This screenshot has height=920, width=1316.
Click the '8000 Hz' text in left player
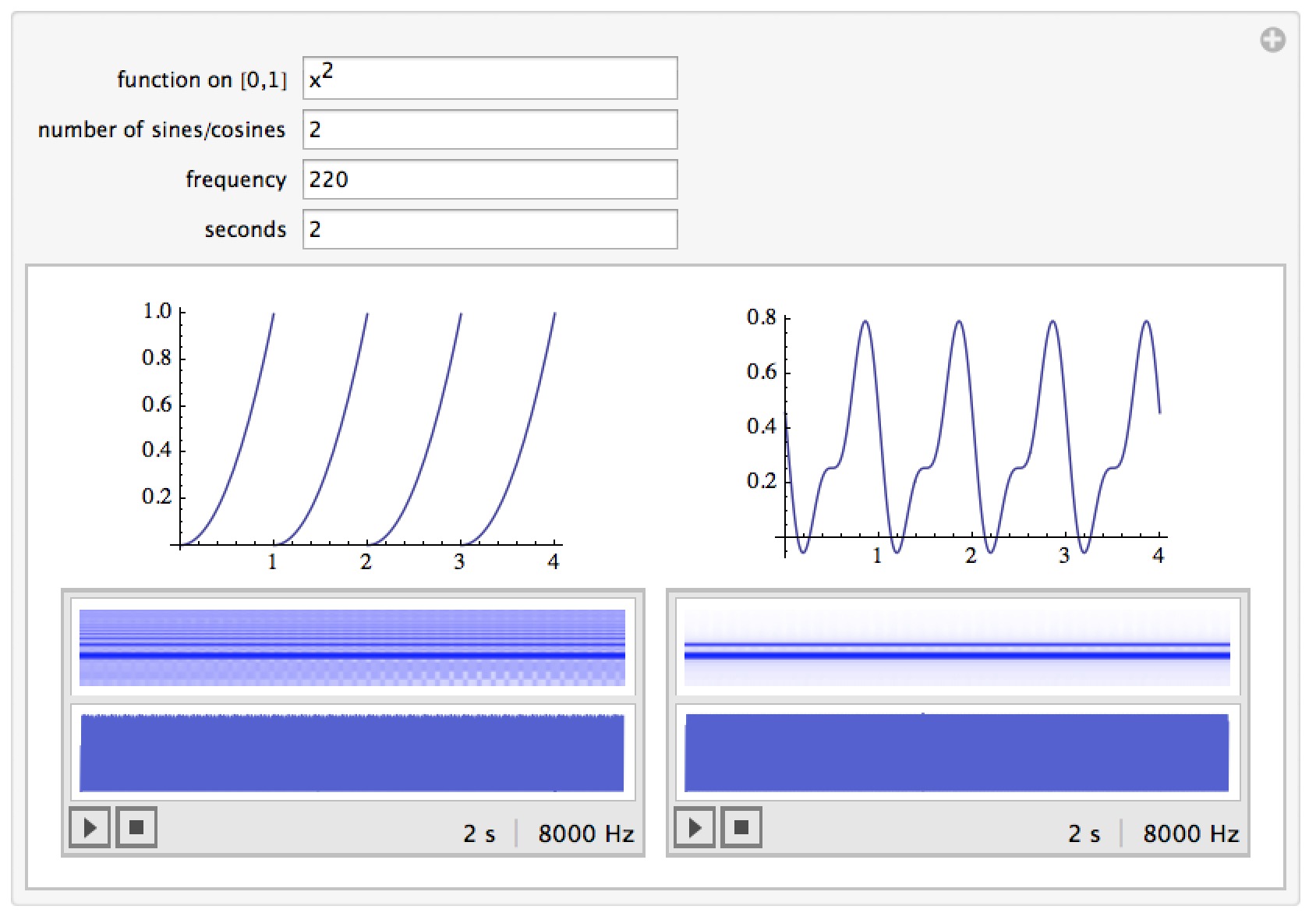585,833
